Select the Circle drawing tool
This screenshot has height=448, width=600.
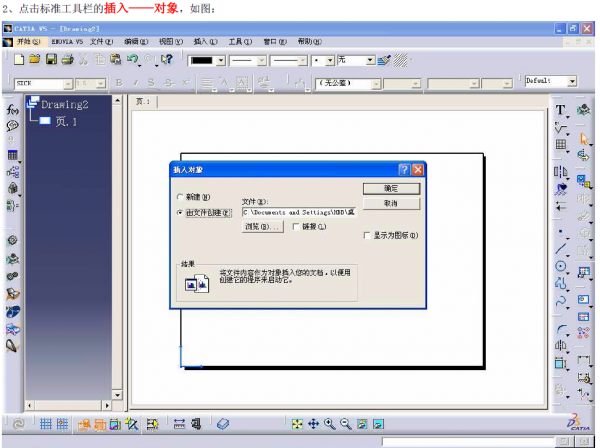click(561, 266)
